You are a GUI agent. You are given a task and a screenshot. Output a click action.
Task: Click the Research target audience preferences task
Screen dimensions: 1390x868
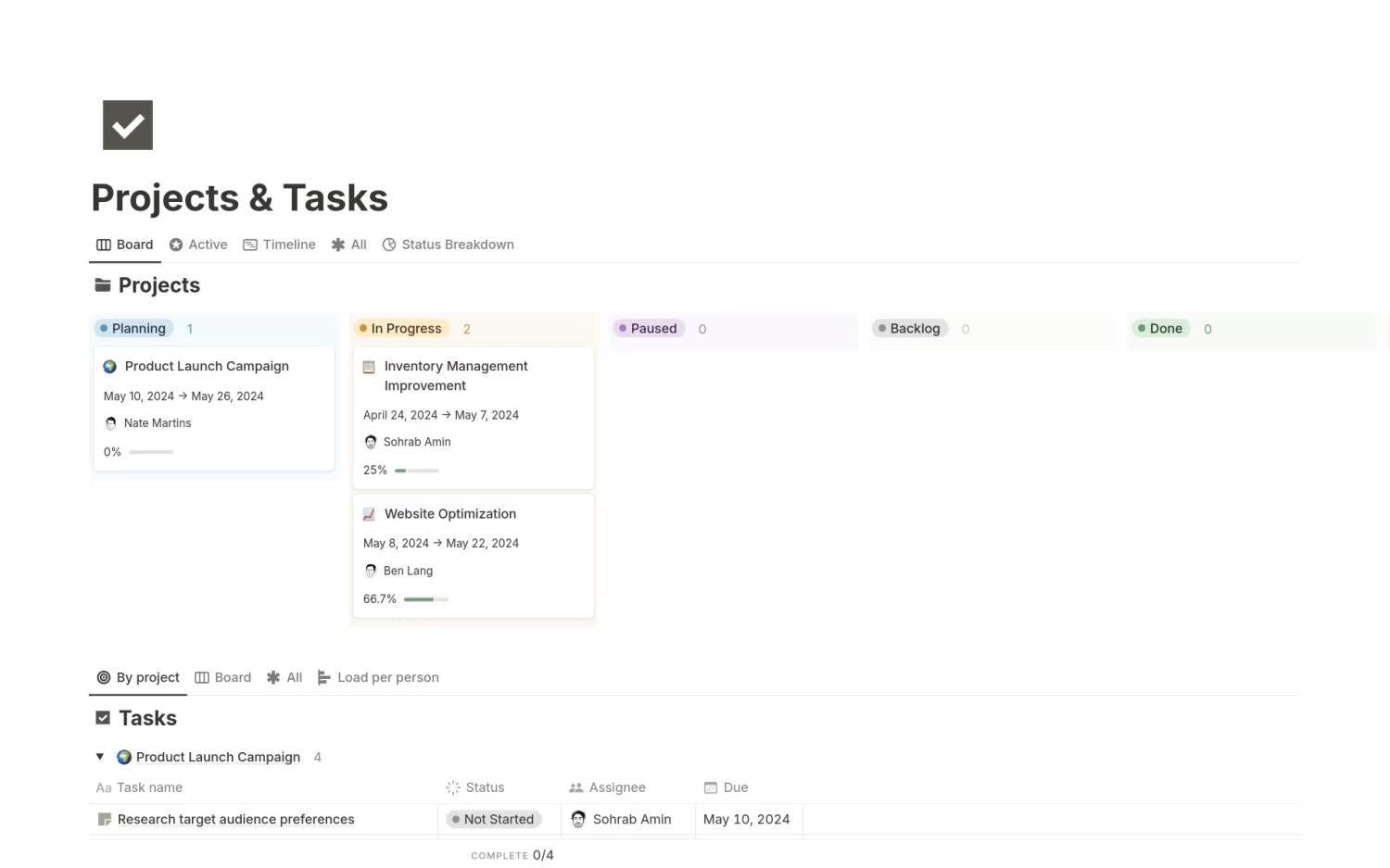tap(235, 820)
